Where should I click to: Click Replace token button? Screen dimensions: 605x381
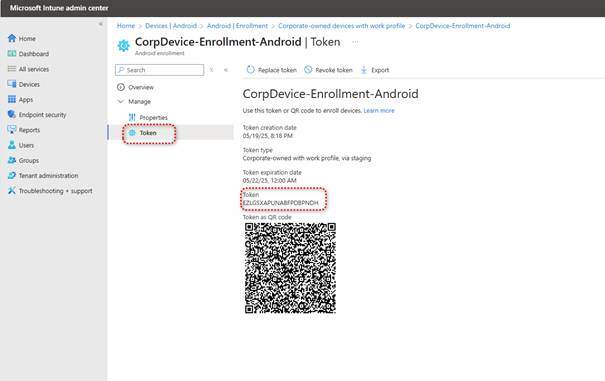[272, 70]
